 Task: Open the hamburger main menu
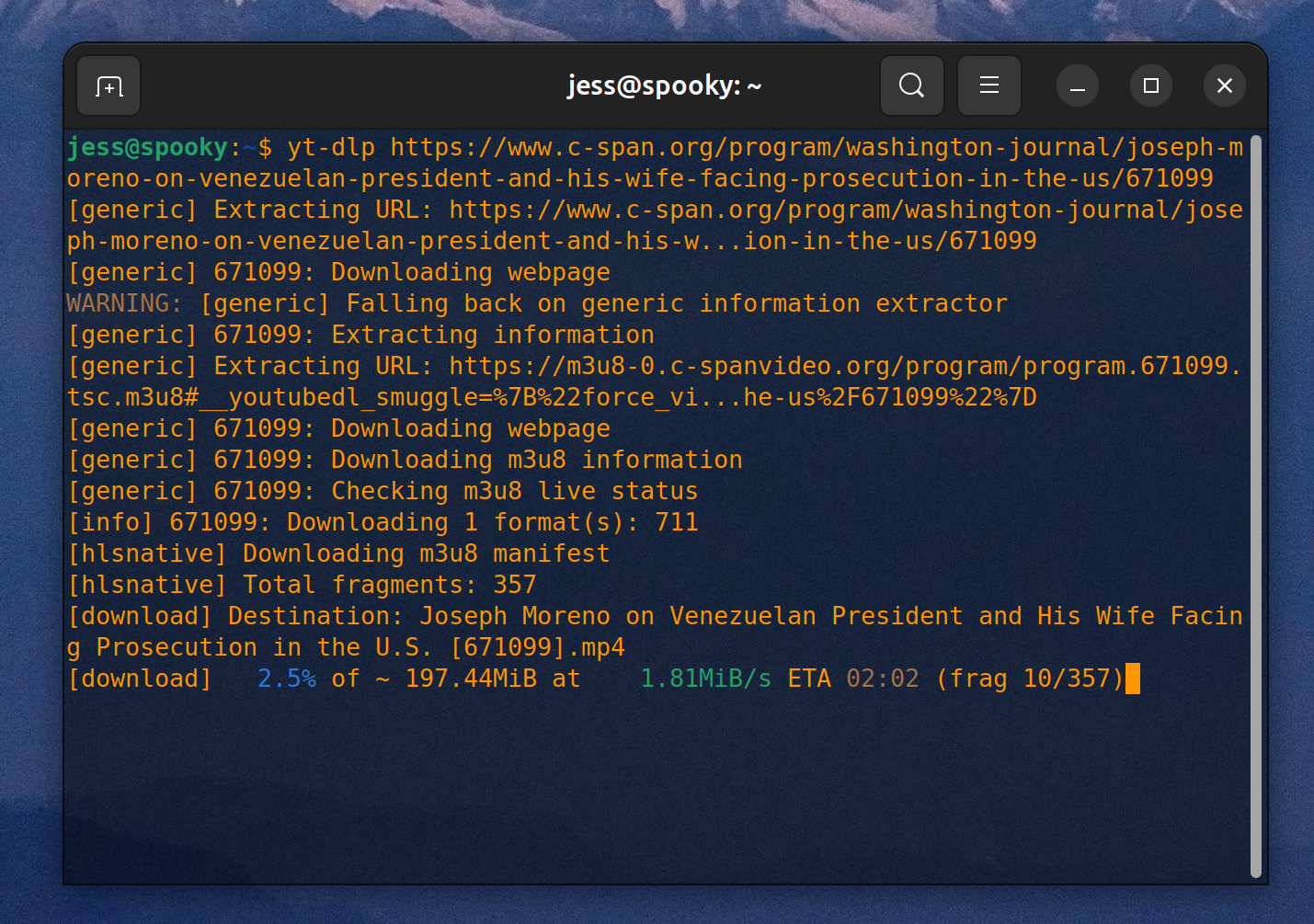pos(989,86)
